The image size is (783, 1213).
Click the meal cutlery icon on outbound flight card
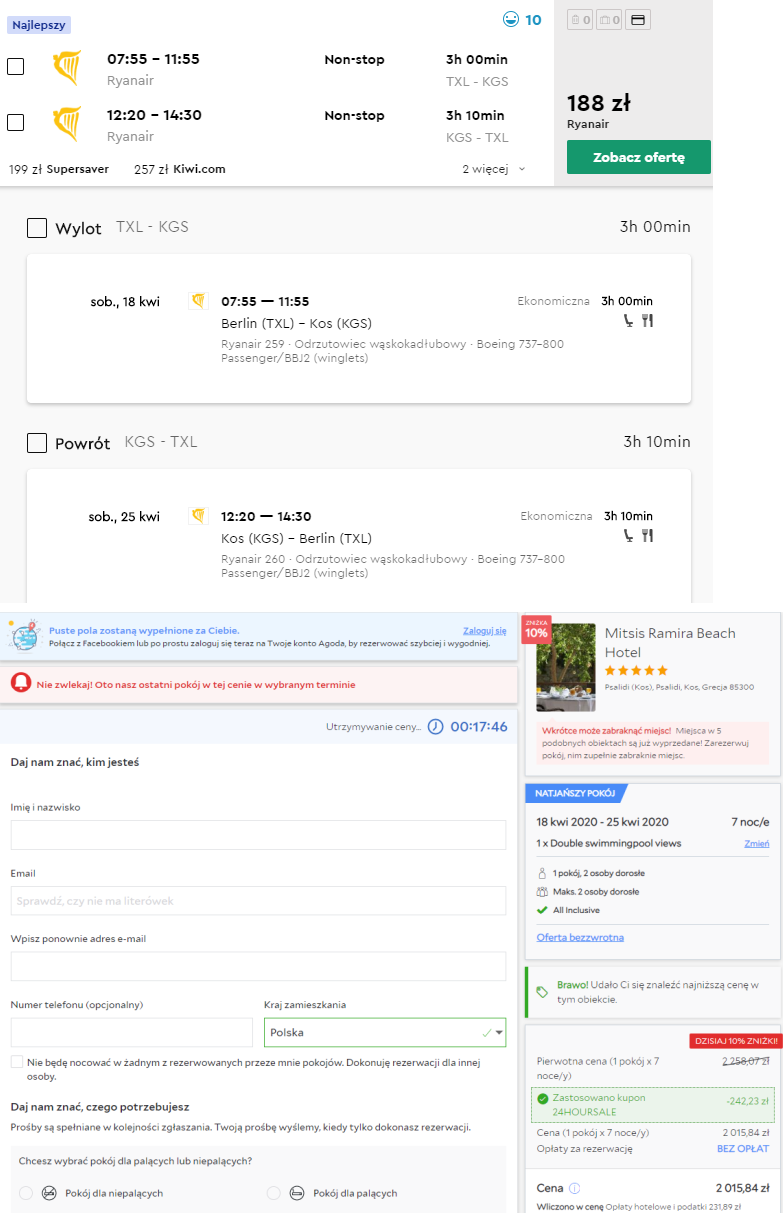pyautogui.click(x=647, y=321)
